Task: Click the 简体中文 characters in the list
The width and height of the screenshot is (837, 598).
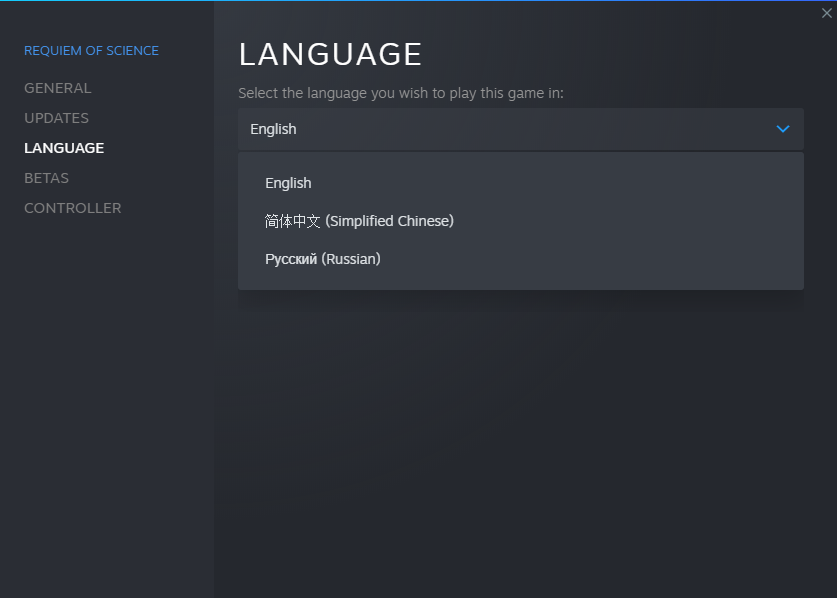Action: click(292, 221)
